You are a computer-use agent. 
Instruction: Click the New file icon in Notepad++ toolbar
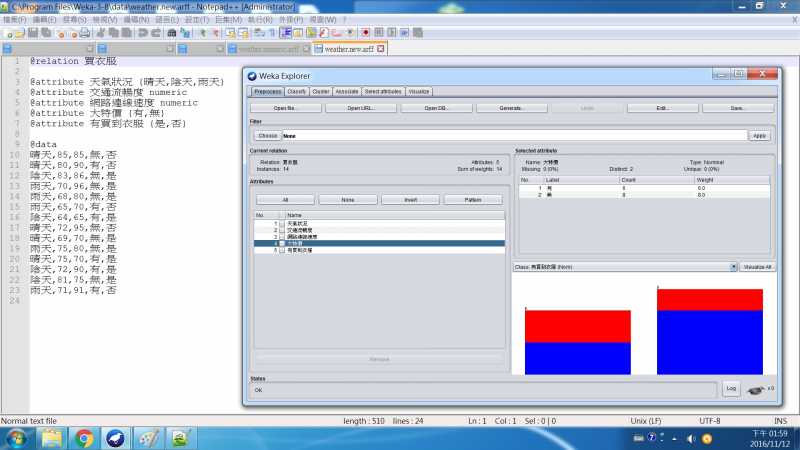pos(8,33)
